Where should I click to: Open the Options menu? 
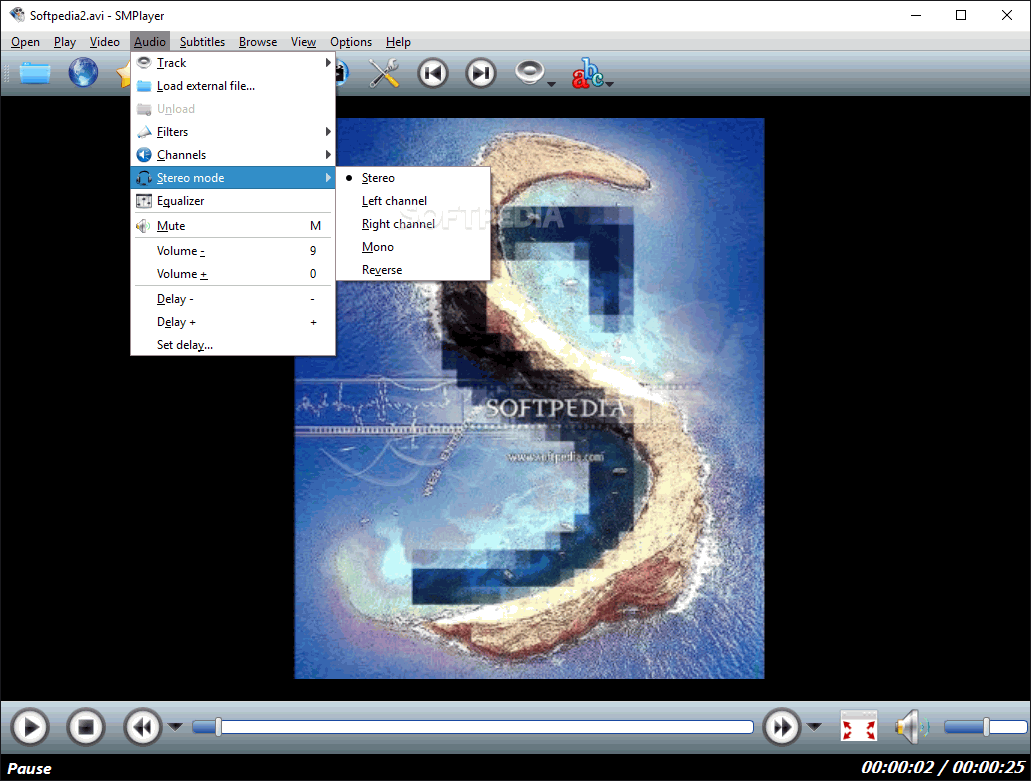[350, 42]
